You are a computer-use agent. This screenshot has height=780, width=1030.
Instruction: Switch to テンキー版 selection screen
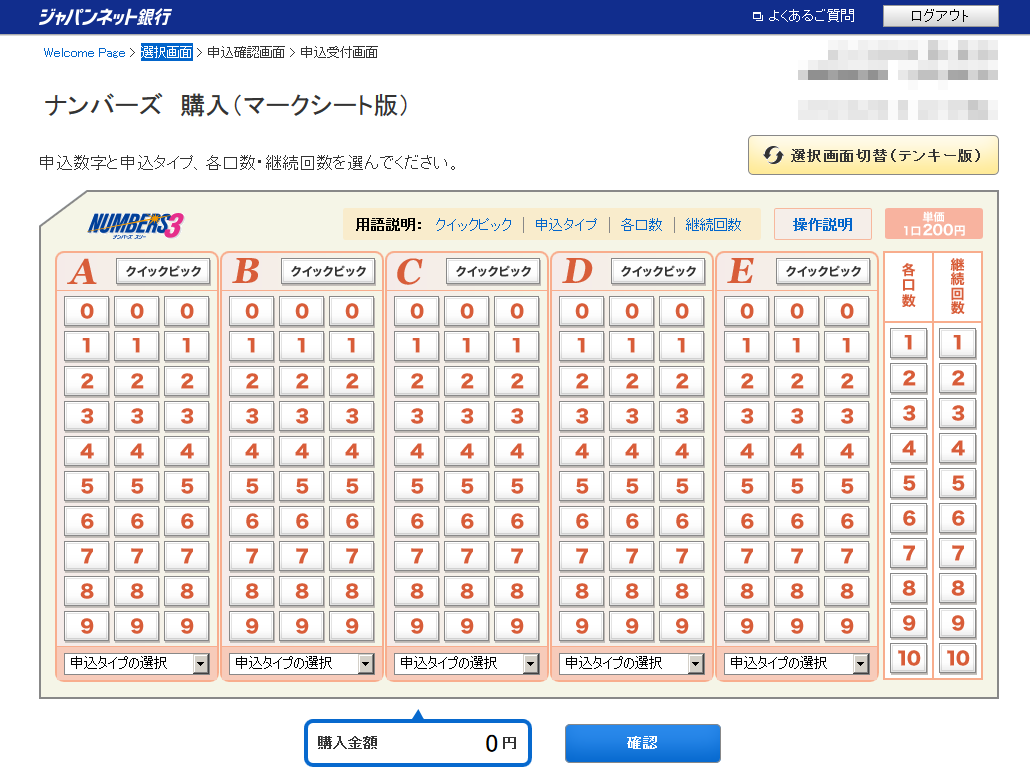pos(872,155)
